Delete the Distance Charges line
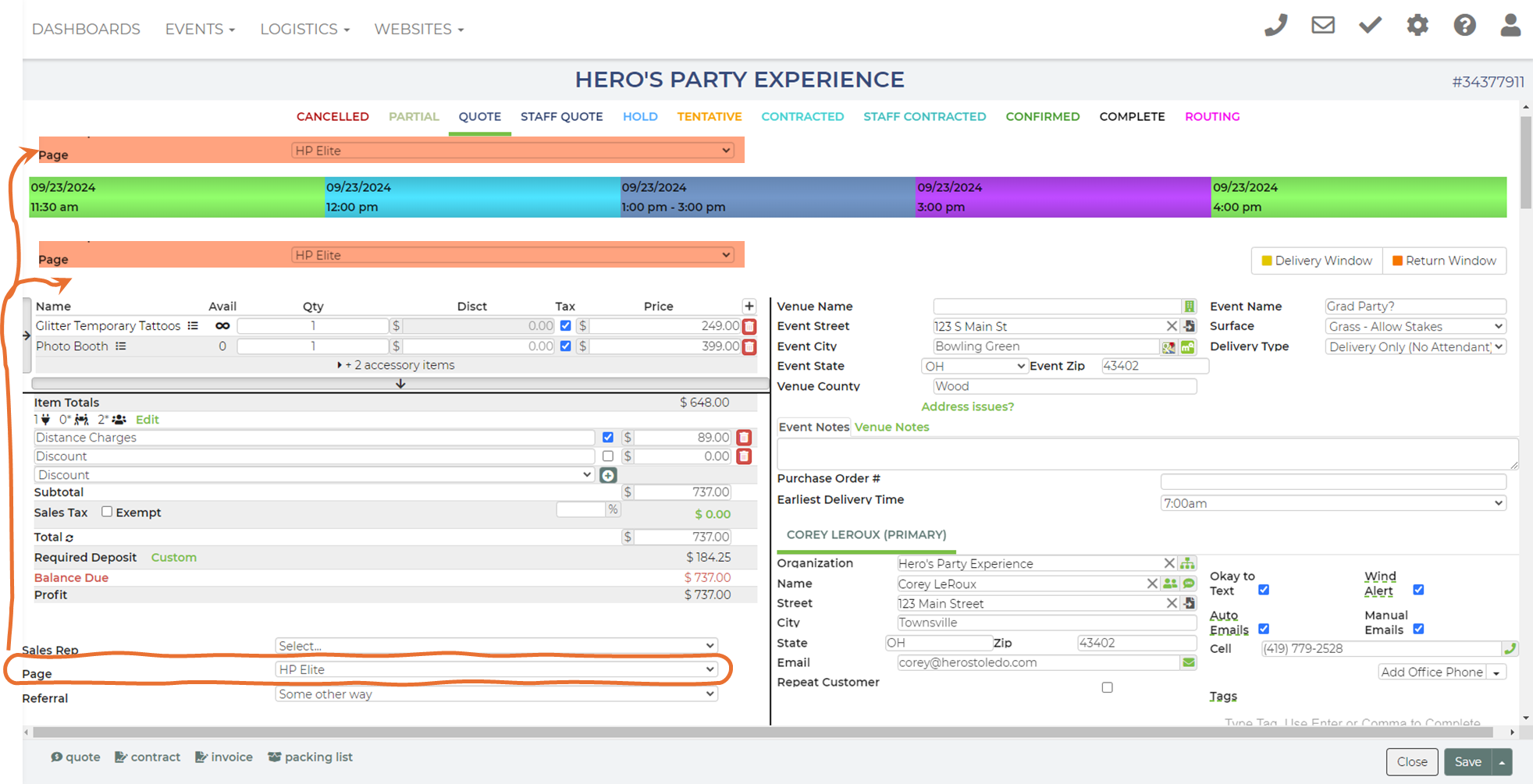This screenshot has width=1533, height=784. pyautogui.click(x=744, y=438)
